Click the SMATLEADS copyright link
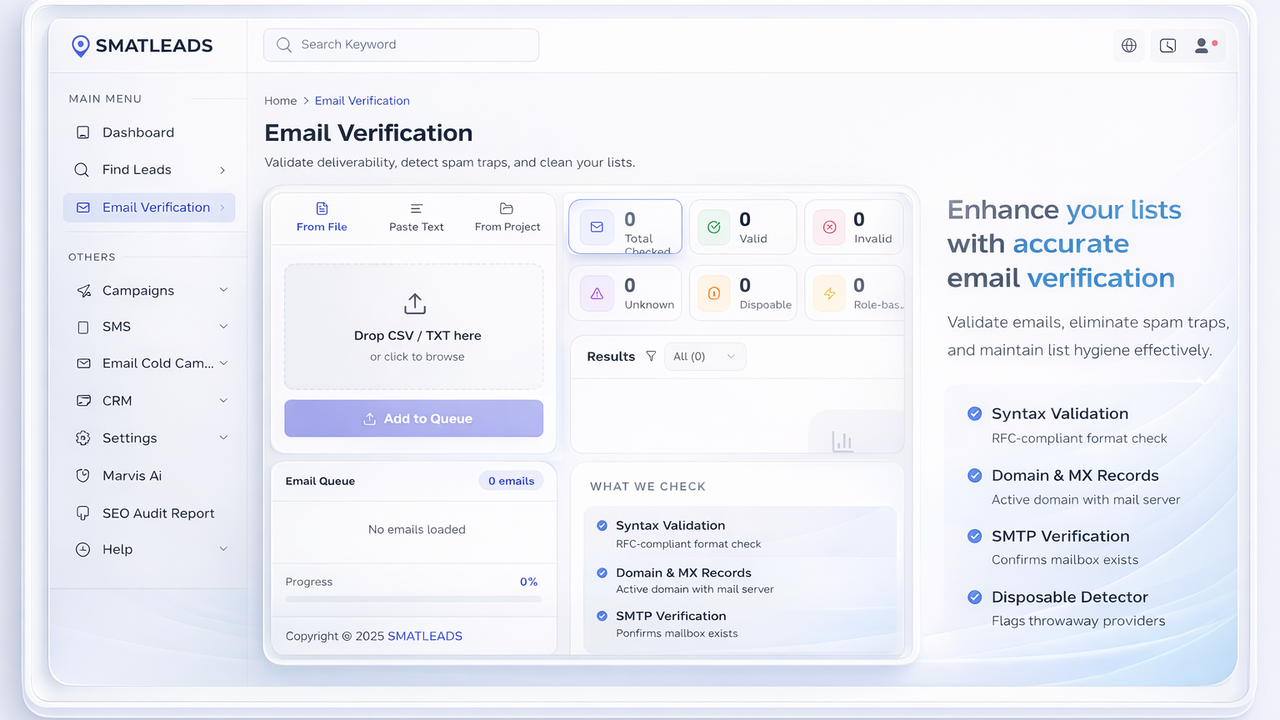The width and height of the screenshot is (1280, 720). coord(424,636)
